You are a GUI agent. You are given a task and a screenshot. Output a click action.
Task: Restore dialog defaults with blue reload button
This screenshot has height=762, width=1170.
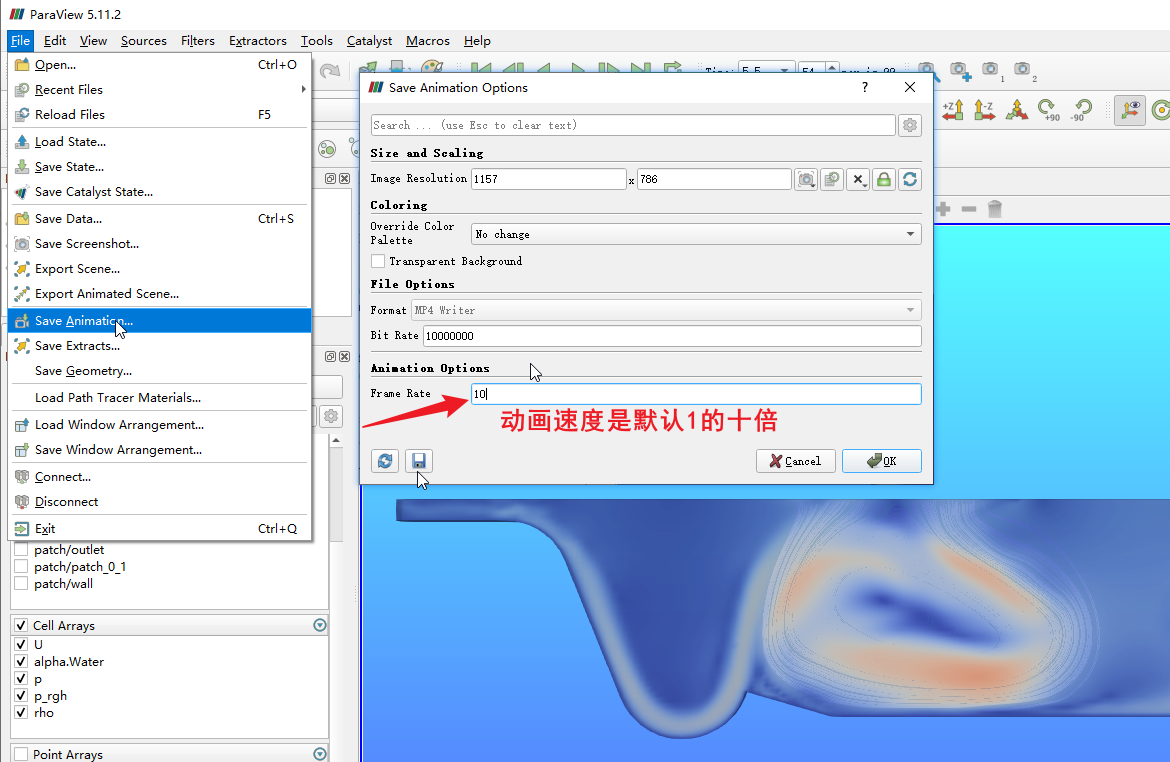coord(385,461)
